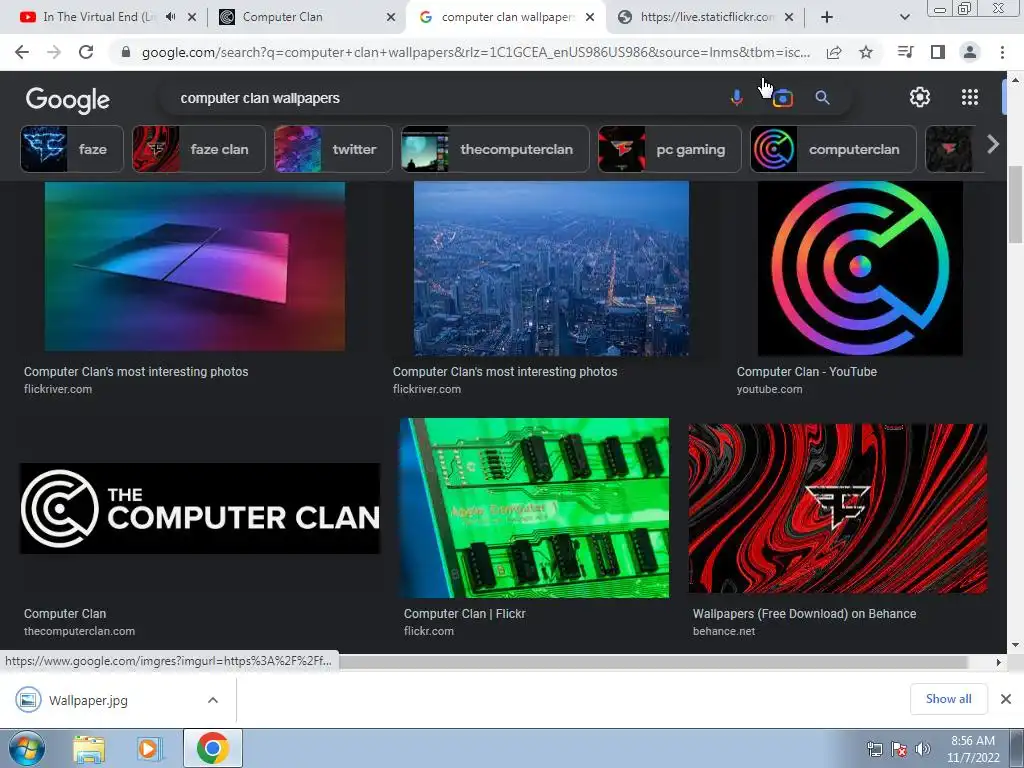1024x768 pixels.
Task: Open the red swirl FaZe wallpaper
Action: point(838,509)
